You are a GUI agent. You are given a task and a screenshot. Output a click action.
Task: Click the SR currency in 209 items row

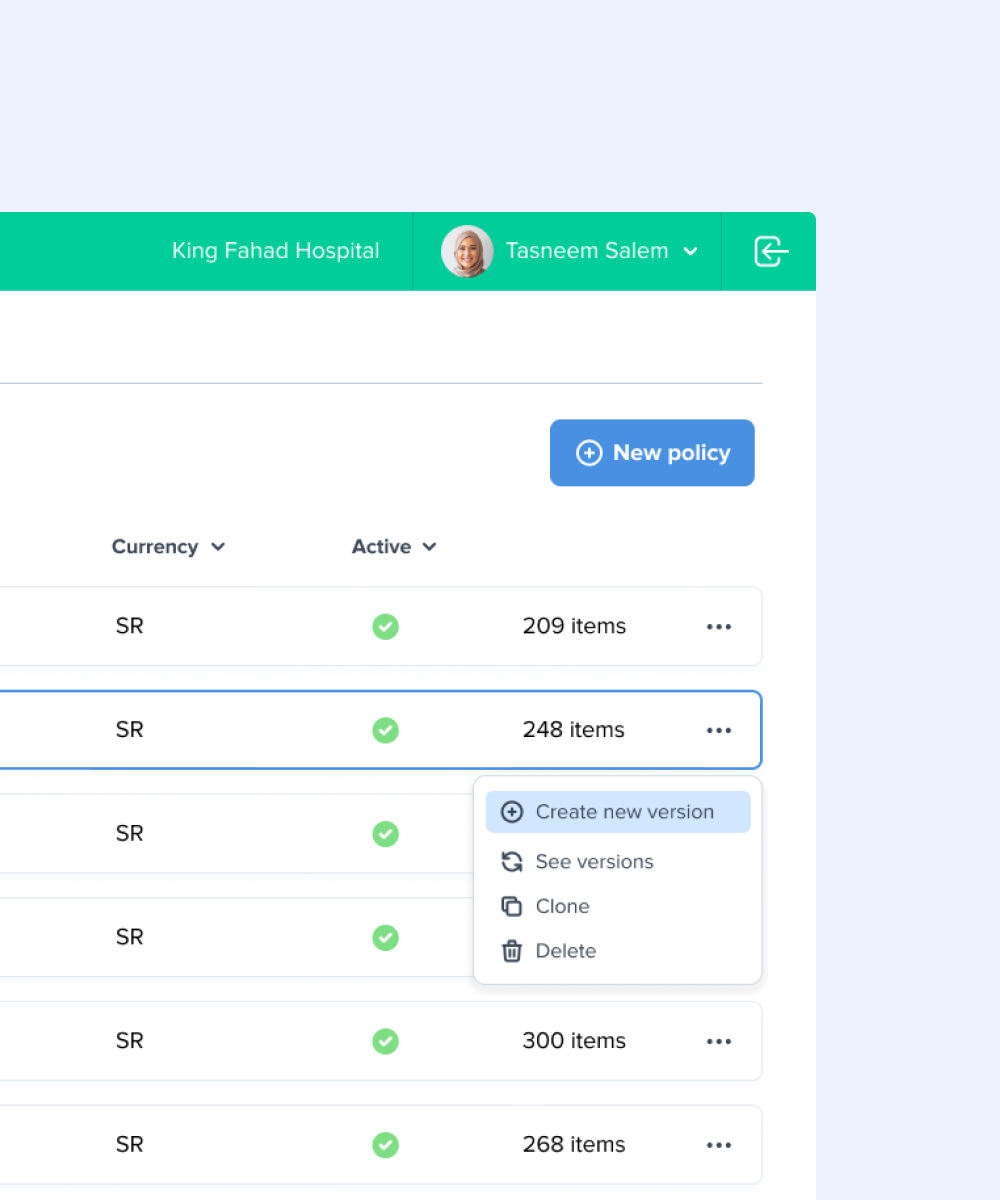coord(130,627)
